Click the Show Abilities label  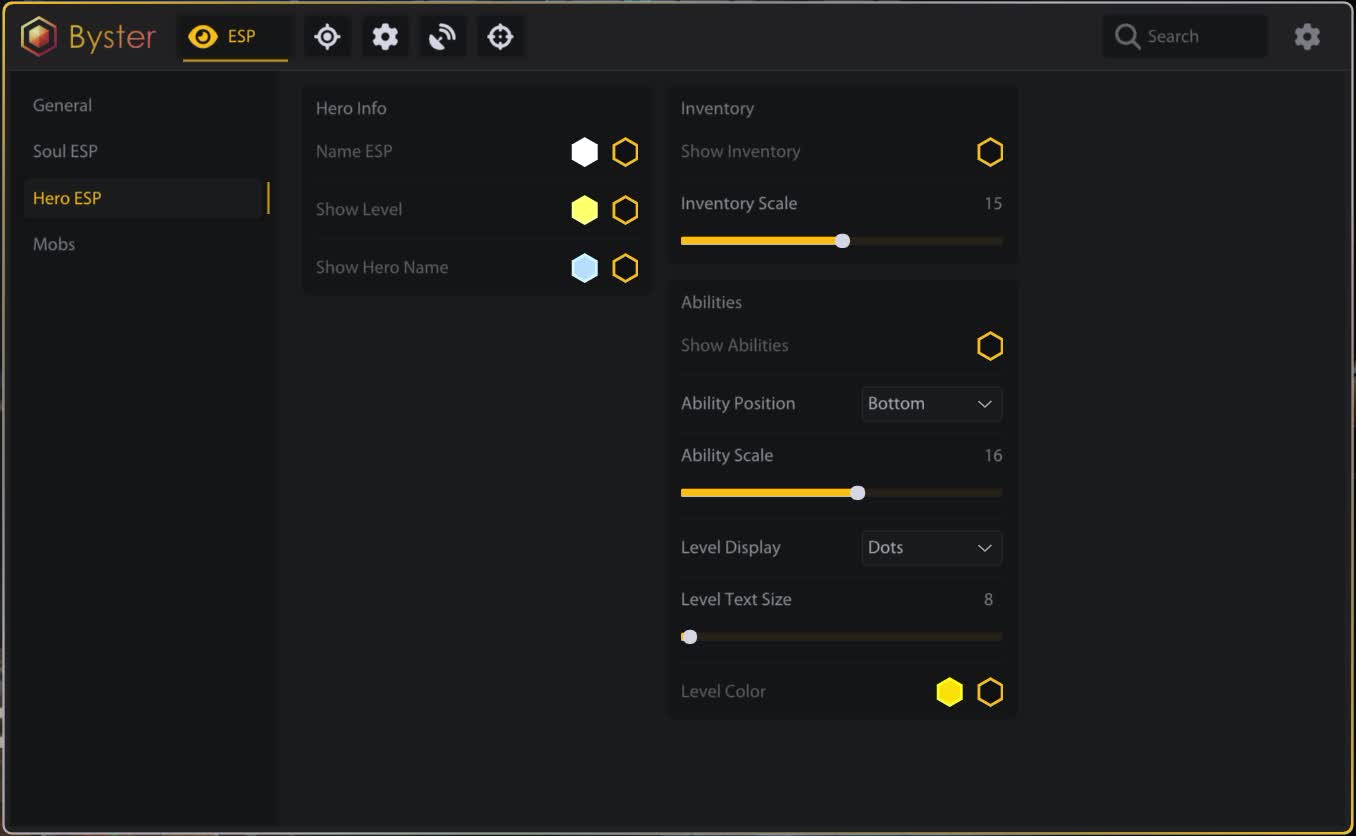[x=734, y=346]
